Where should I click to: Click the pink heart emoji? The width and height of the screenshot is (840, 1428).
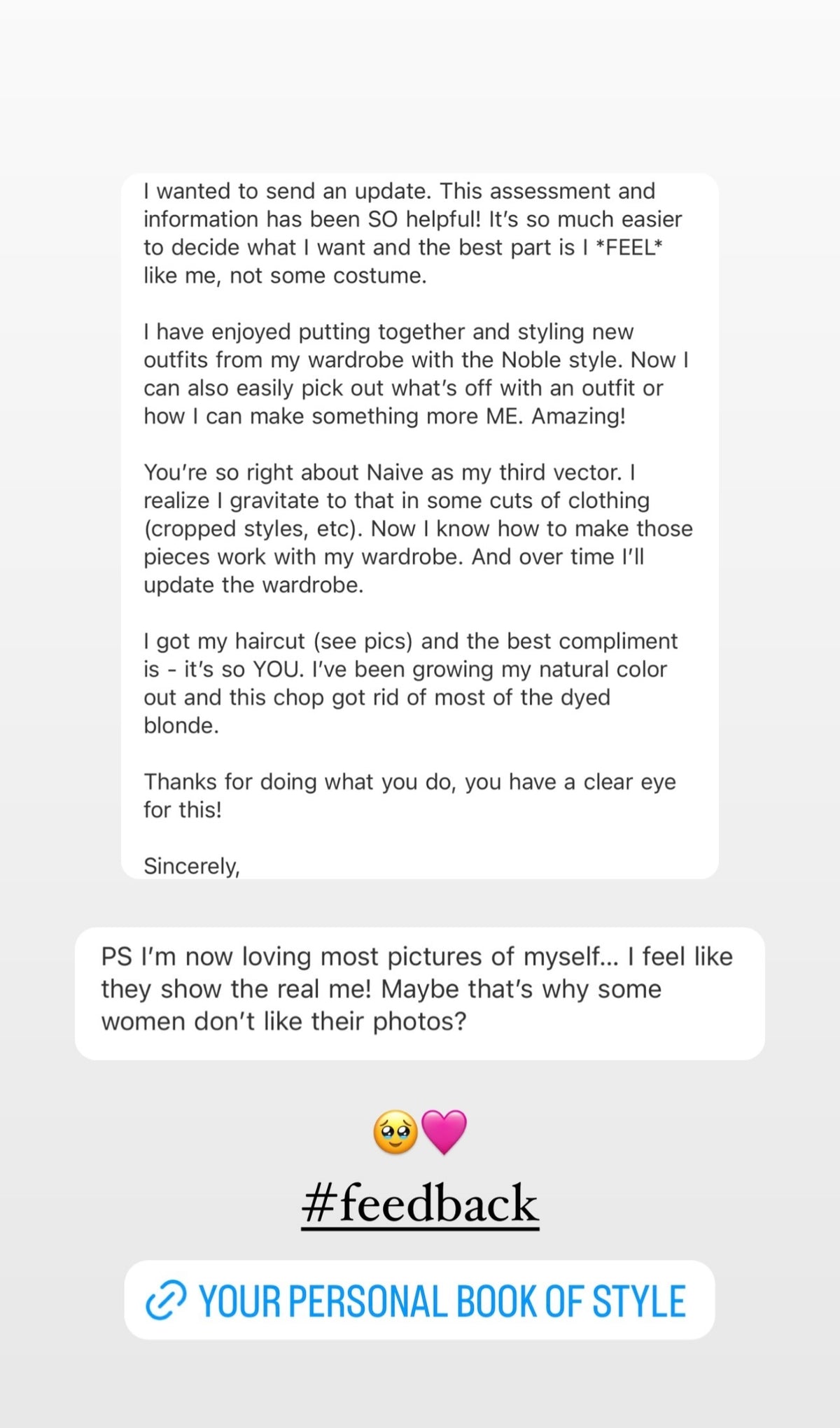(x=444, y=1132)
